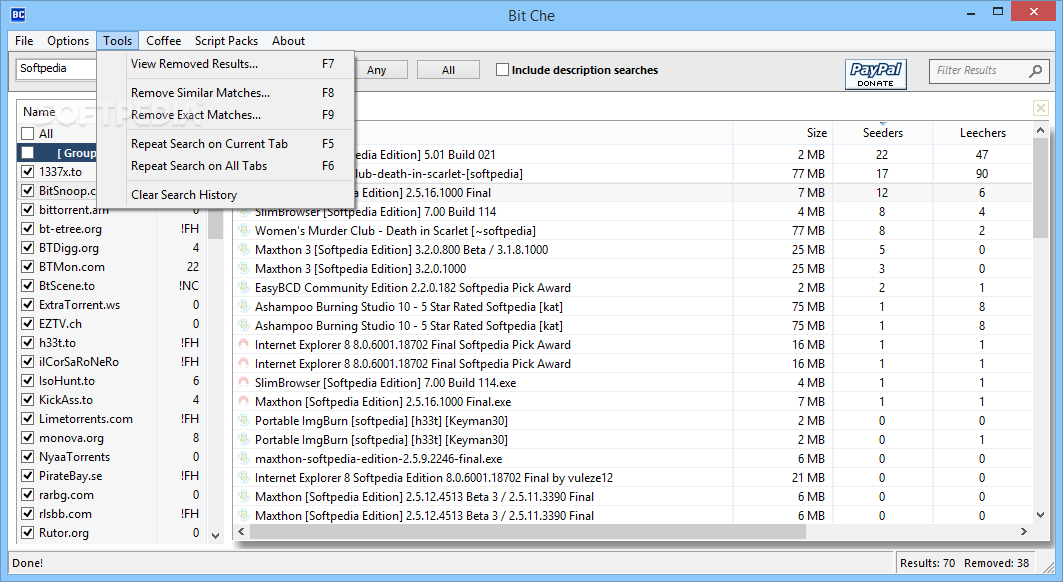Toggle the All sites checkbox
1063x582 pixels.
pyautogui.click(x=28, y=134)
